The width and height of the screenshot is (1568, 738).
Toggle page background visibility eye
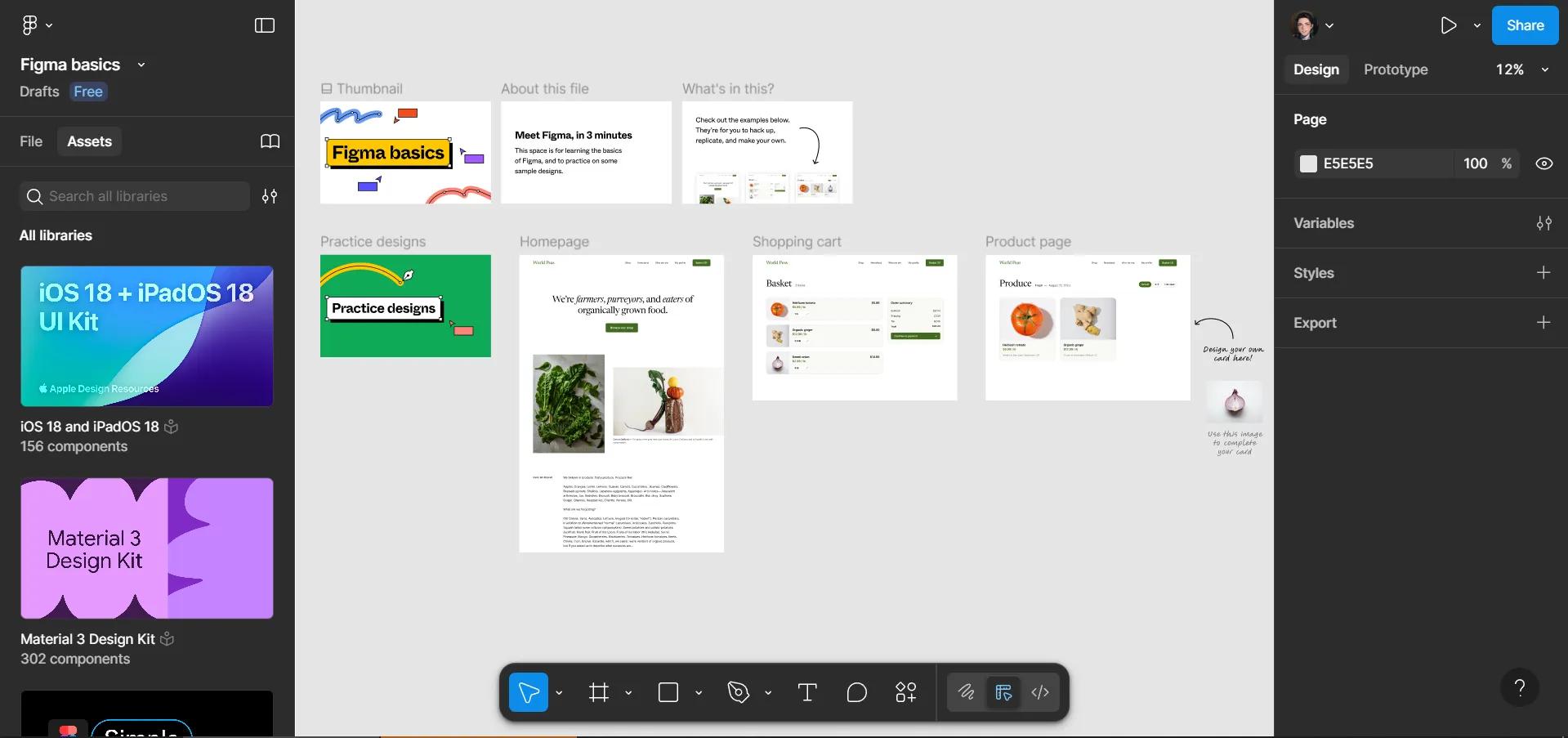[1544, 163]
